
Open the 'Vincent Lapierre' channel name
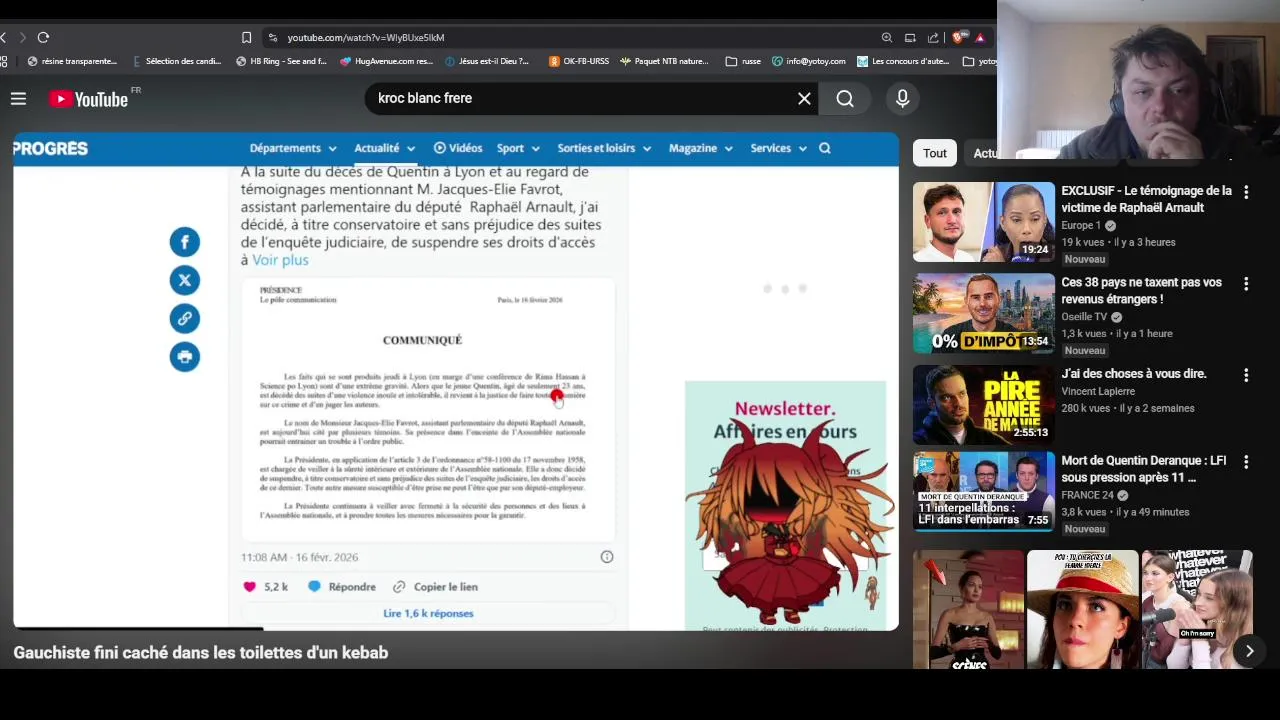point(1098,391)
